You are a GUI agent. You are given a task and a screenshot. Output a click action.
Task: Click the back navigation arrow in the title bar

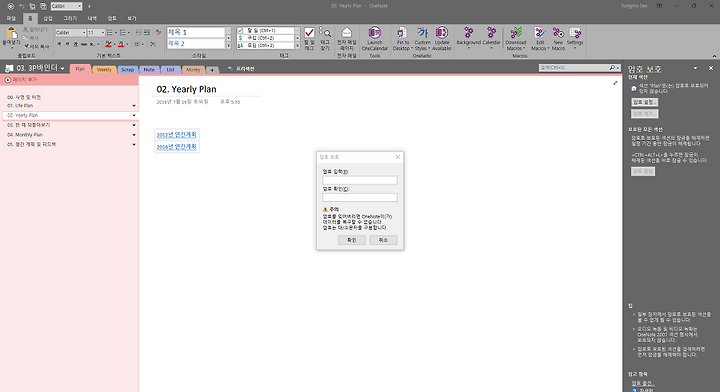click(11, 6)
